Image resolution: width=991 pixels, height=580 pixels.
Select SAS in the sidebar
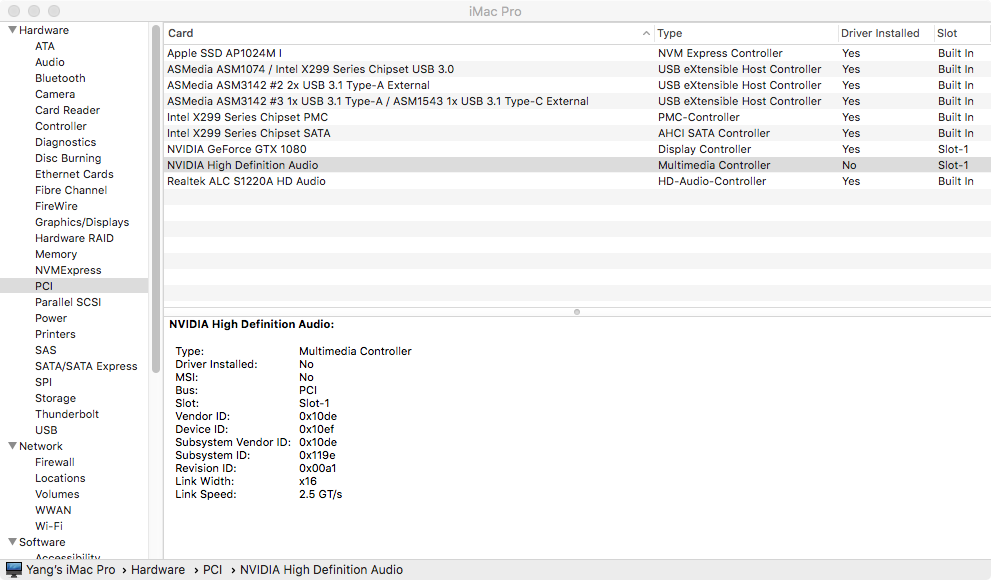[x=46, y=350]
